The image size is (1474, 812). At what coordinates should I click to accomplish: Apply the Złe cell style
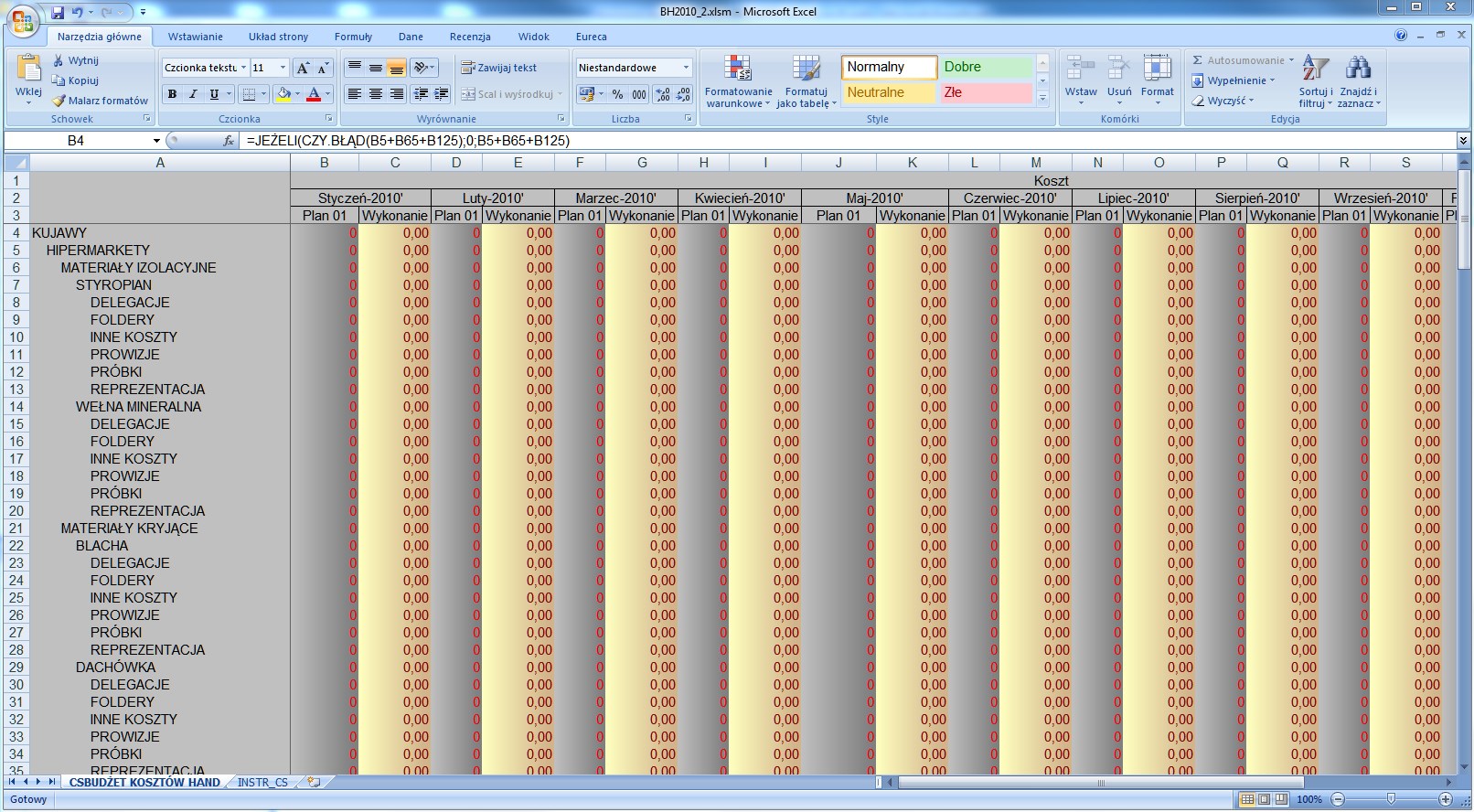pos(986,92)
